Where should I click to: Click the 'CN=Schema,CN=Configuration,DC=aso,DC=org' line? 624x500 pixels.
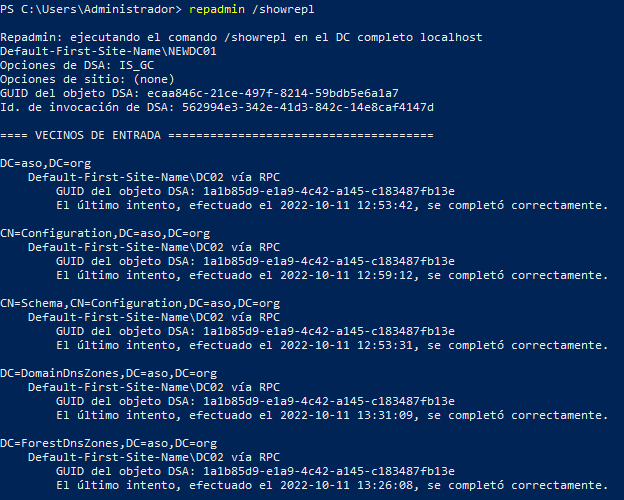click(x=140, y=303)
